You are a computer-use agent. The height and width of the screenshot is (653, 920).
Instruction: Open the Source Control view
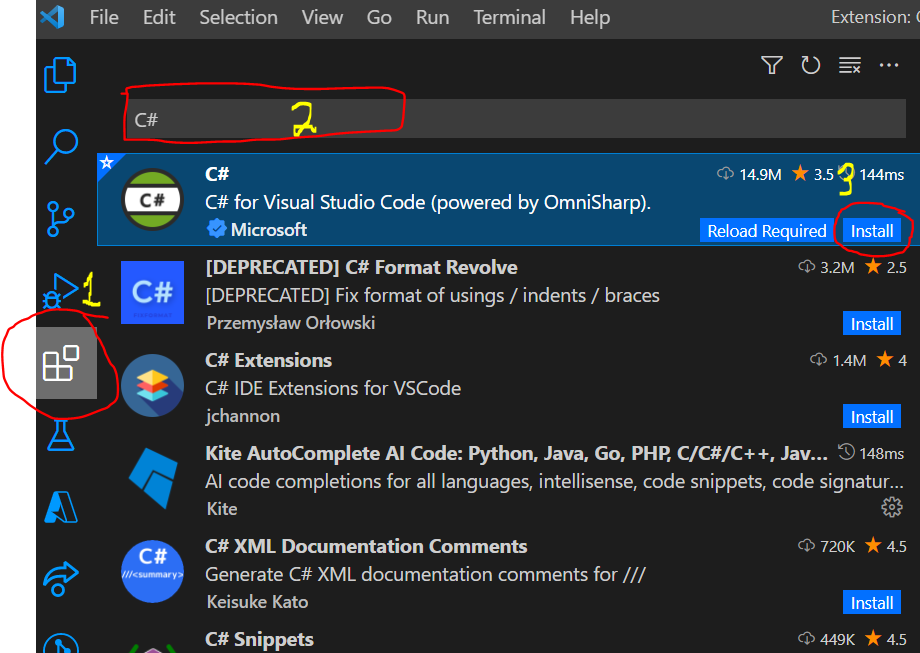pyautogui.click(x=60, y=219)
